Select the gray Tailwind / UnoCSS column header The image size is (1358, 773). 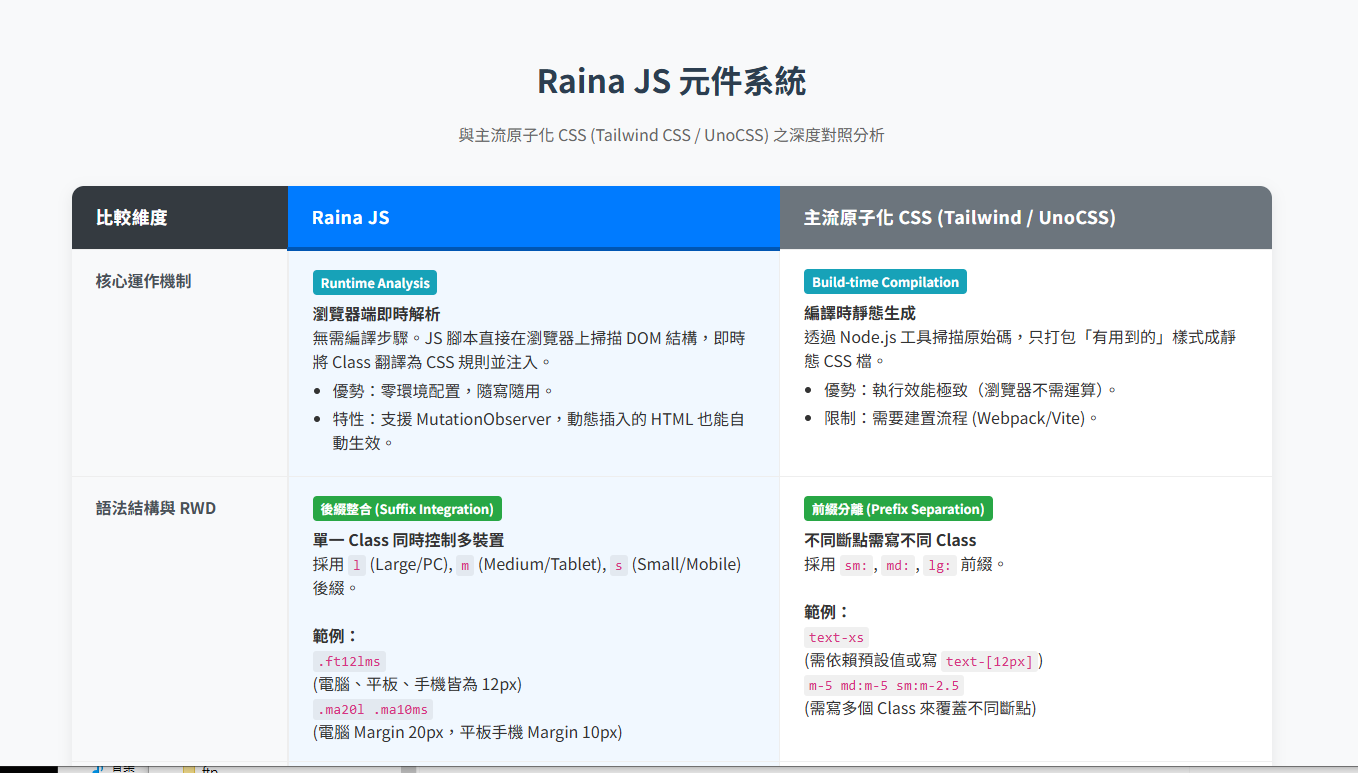click(959, 217)
